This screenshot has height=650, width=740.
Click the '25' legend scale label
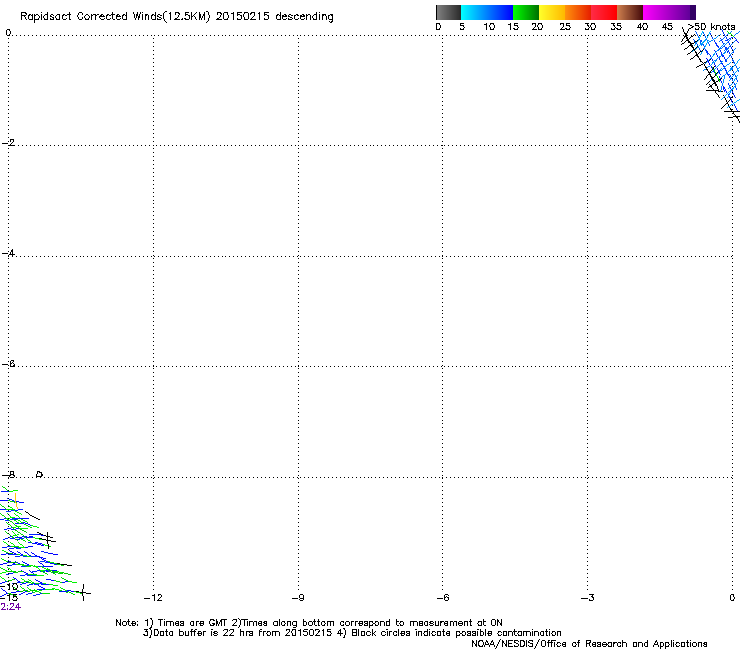pos(565,27)
